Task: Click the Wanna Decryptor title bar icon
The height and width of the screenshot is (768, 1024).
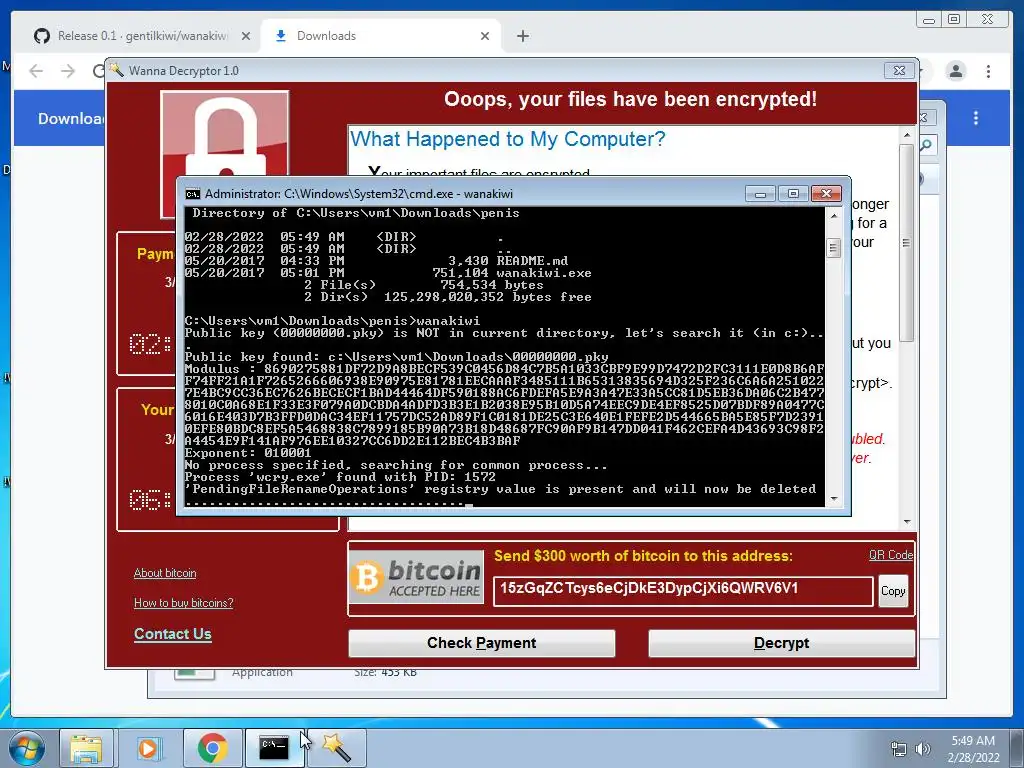Action: pos(117,70)
